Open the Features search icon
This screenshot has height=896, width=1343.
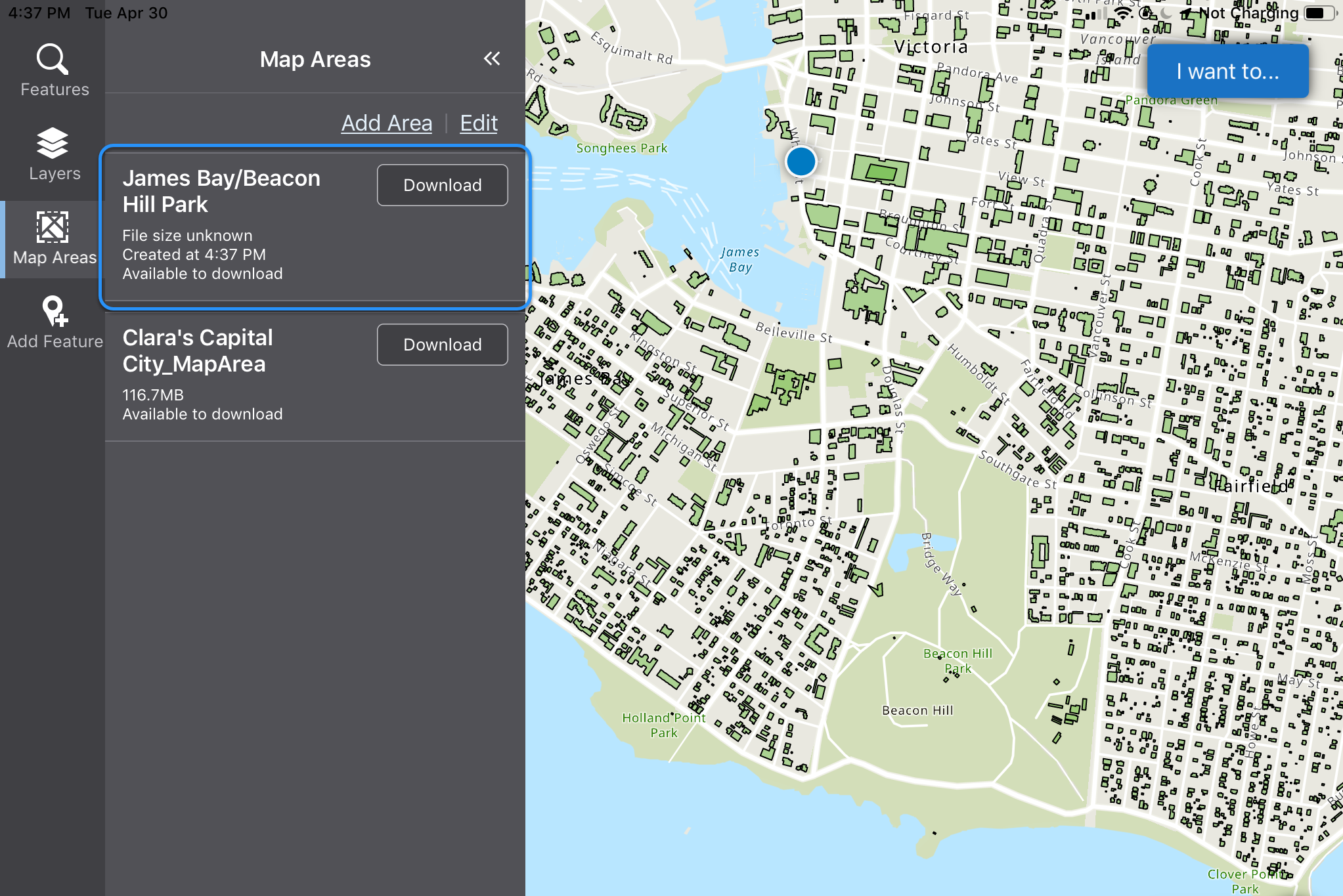tap(53, 59)
